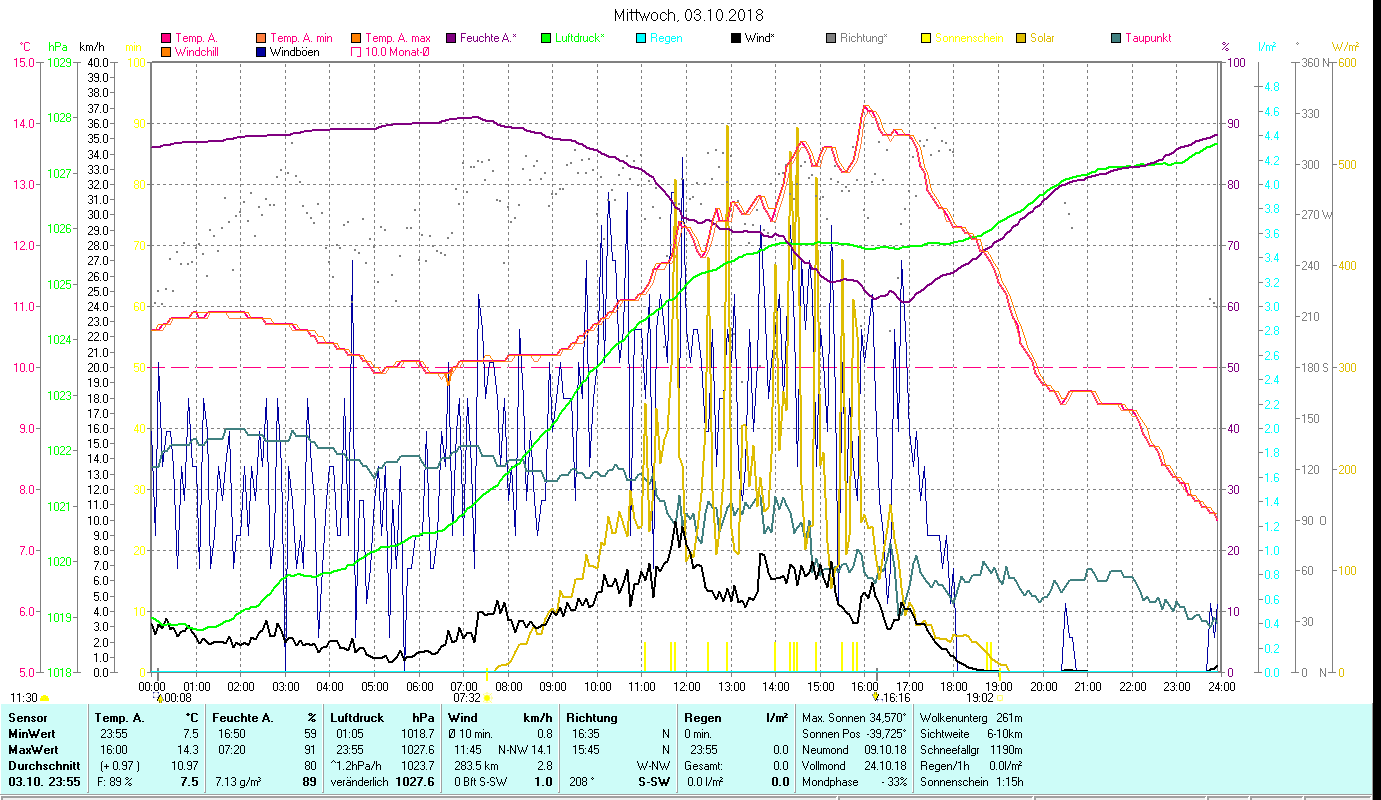Select the 'Solar' legend label

coord(1042,38)
